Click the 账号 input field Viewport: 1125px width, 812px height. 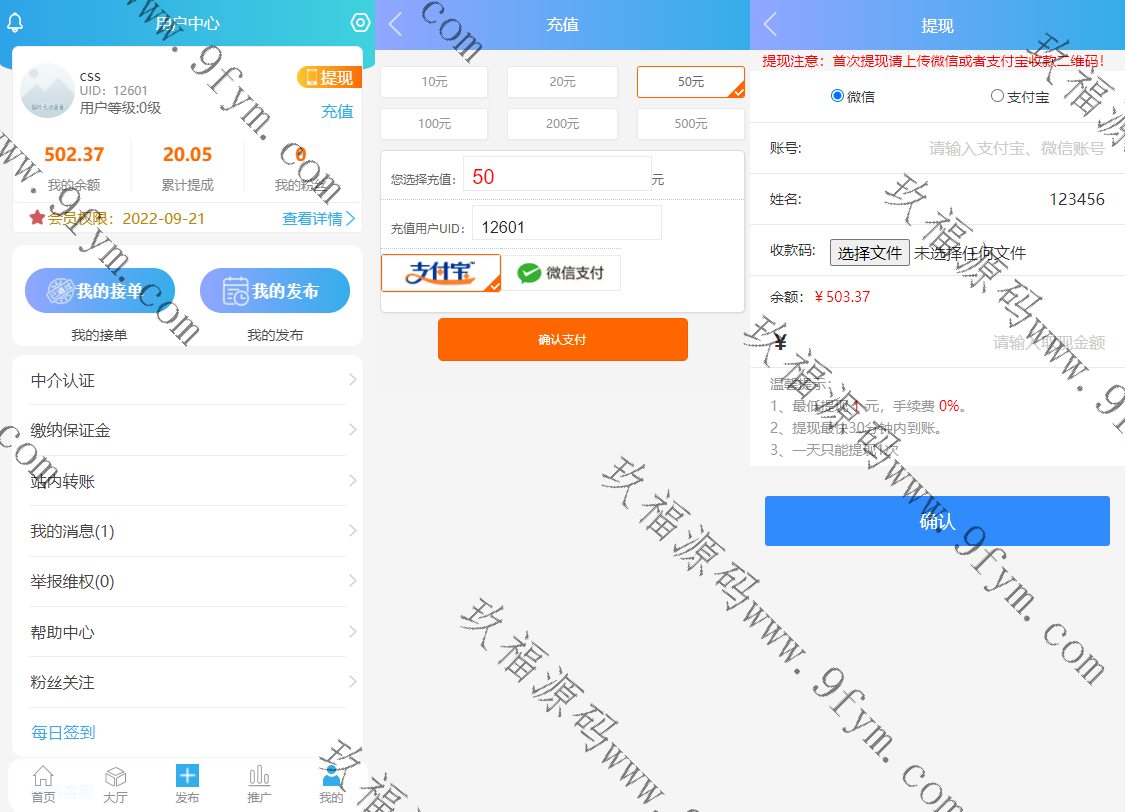[x=1000, y=148]
